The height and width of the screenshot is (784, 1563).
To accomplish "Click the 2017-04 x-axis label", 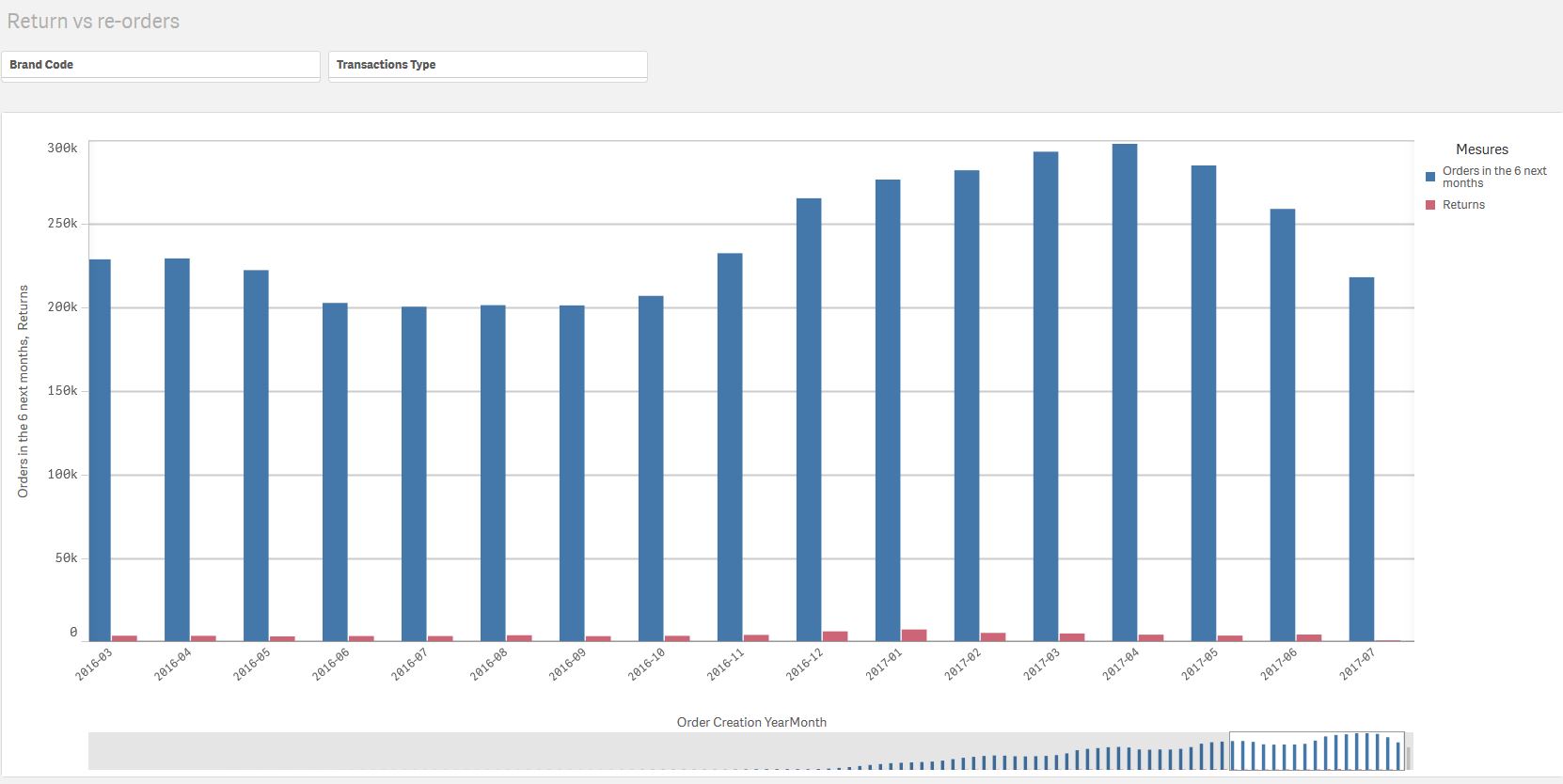I will pos(1121,665).
